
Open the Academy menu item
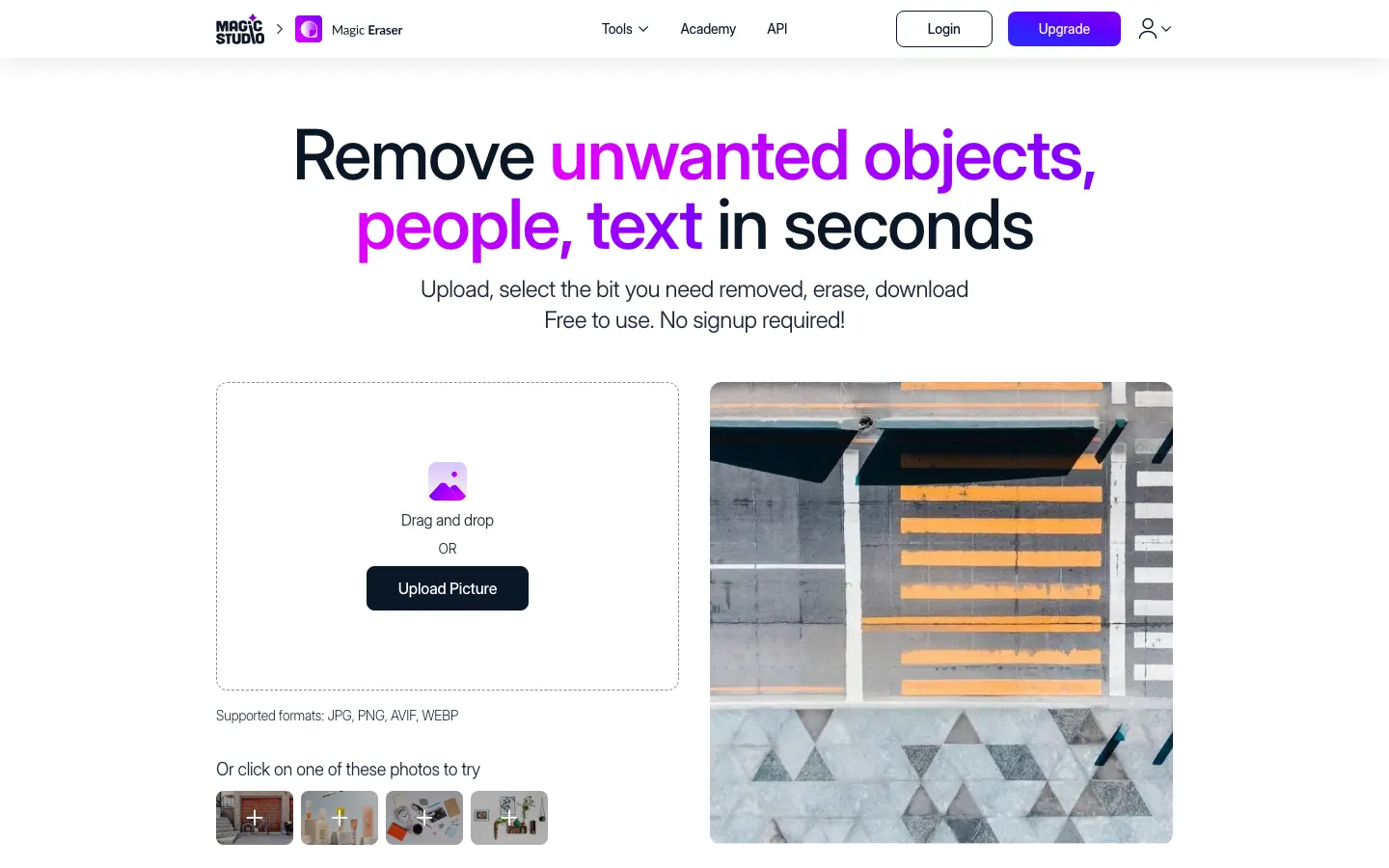[x=708, y=29]
